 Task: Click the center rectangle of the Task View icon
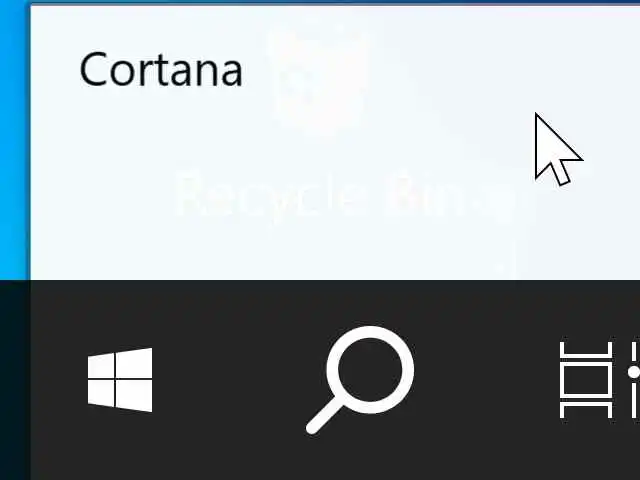[x=586, y=380]
